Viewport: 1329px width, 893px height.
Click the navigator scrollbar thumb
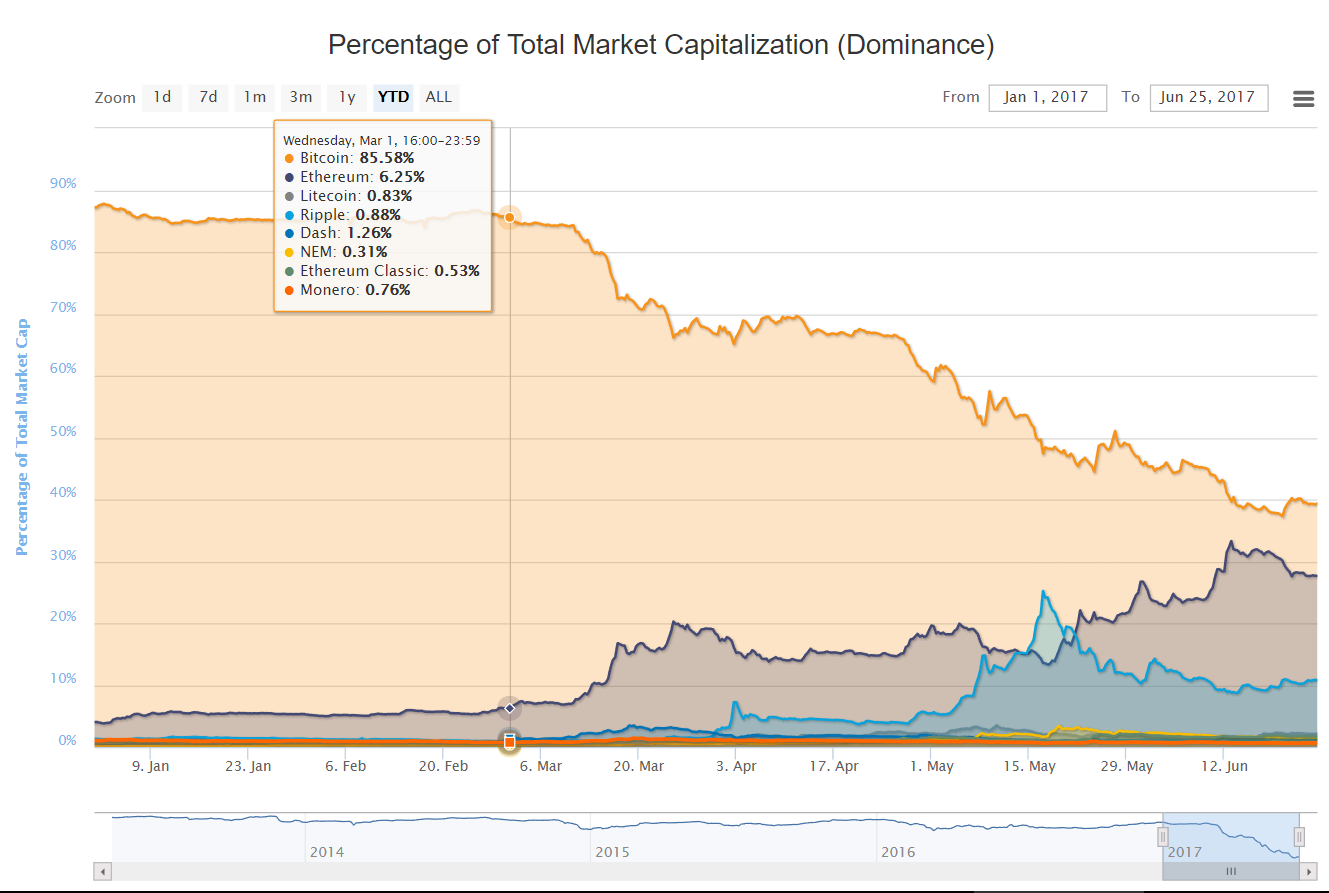[x=1231, y=871]
